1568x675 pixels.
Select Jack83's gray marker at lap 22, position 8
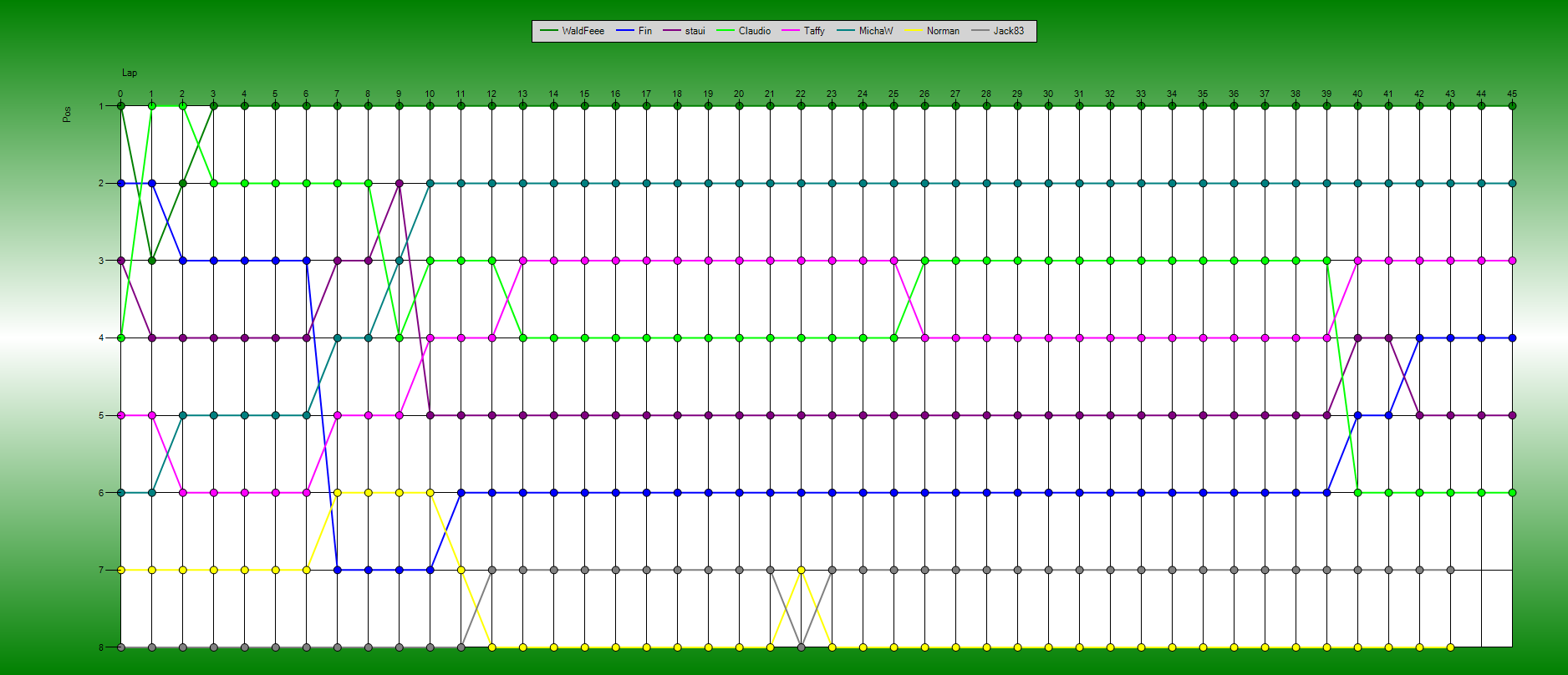coord(801,647)
